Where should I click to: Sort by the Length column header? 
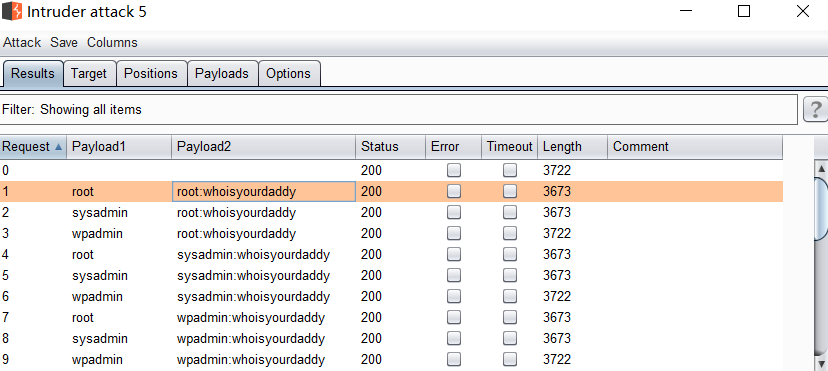coord(572,147)
